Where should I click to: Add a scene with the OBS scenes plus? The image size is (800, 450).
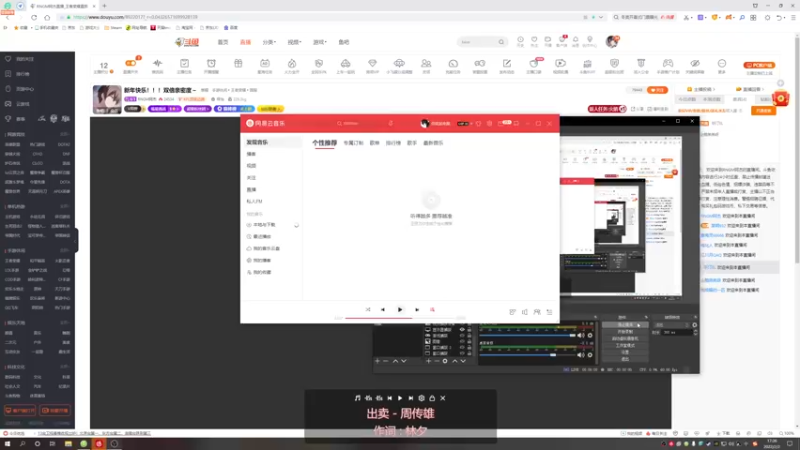pyautogui.click(x=378, y=361)
